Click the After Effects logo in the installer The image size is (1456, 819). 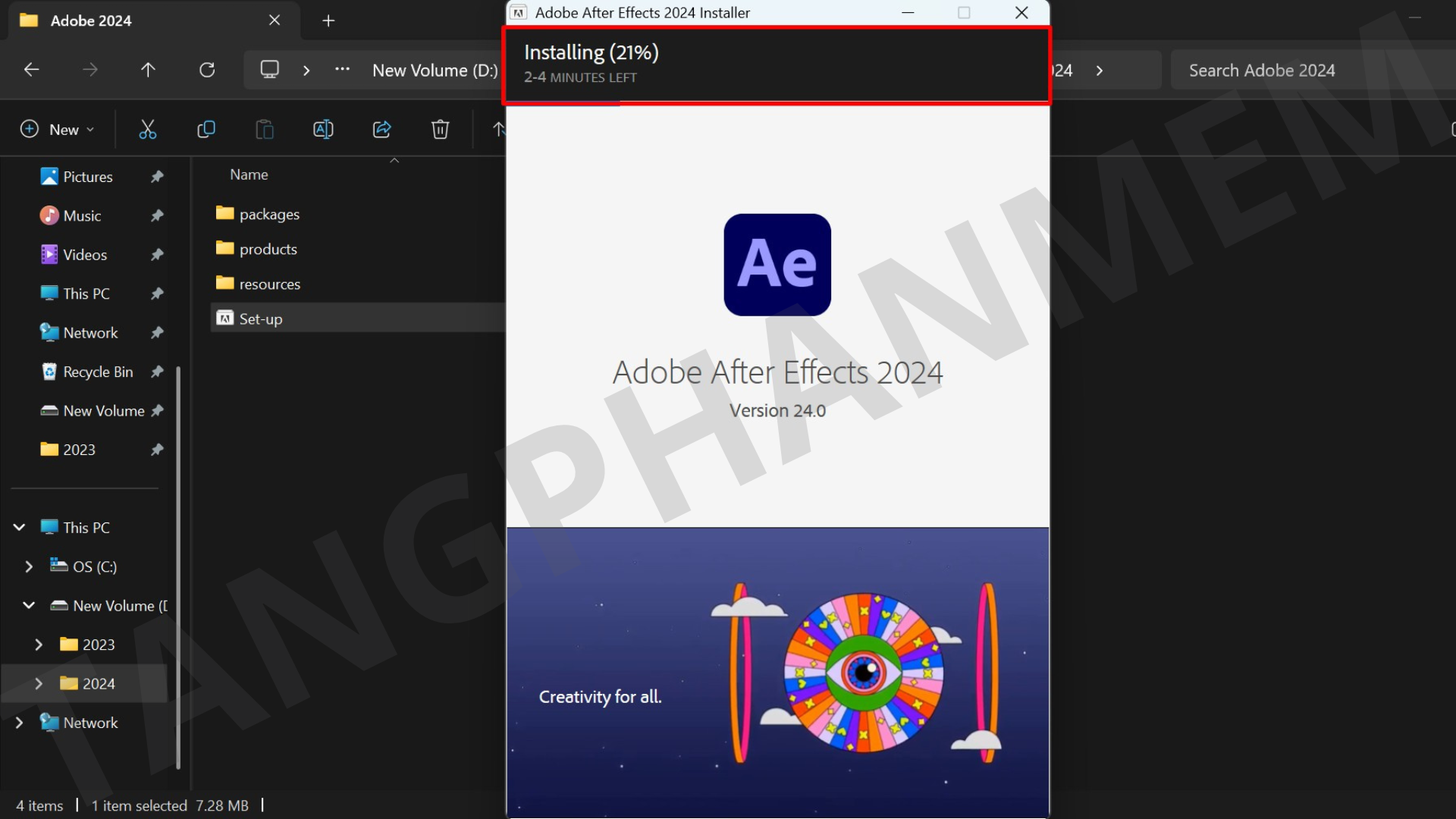pyautogui.click(x=777, y=264)
